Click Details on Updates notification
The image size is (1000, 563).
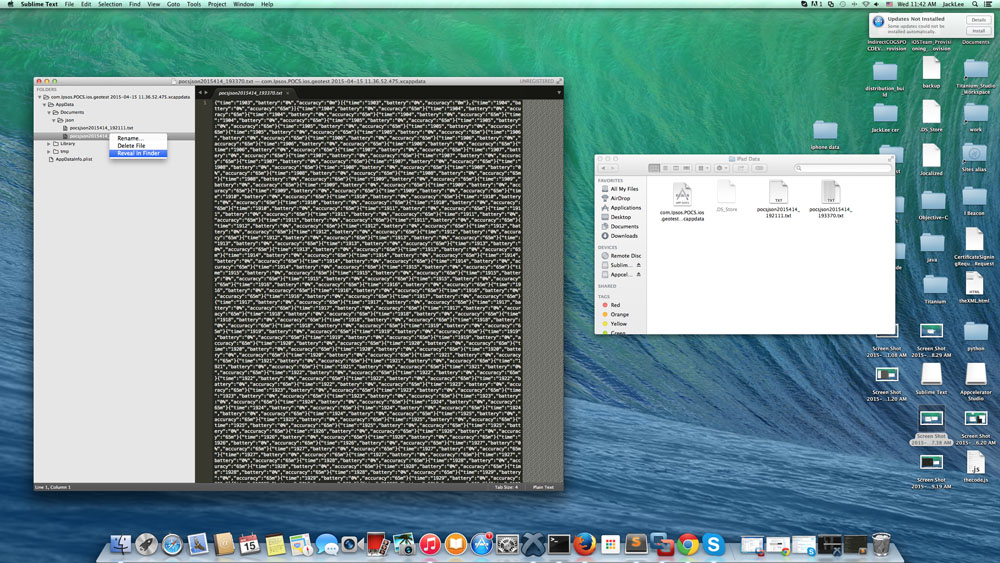978,20
